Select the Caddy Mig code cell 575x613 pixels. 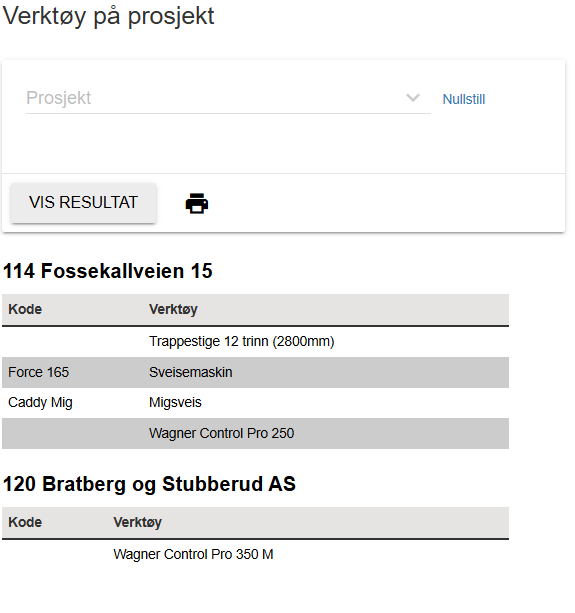(x=40, y=402)
